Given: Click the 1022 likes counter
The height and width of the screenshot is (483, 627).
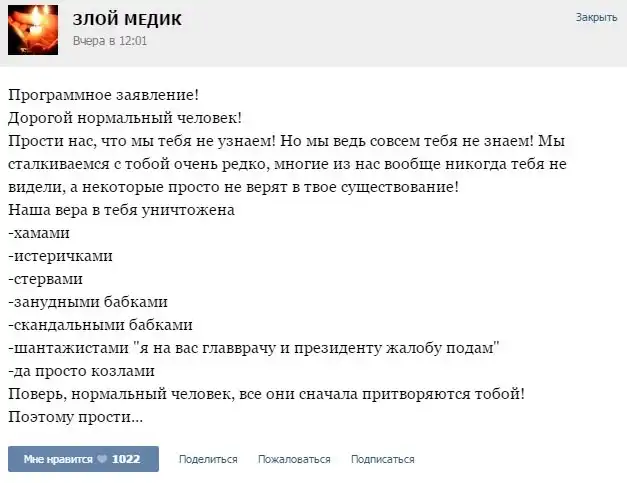Looking at the screenshot, I should point(126,459).
